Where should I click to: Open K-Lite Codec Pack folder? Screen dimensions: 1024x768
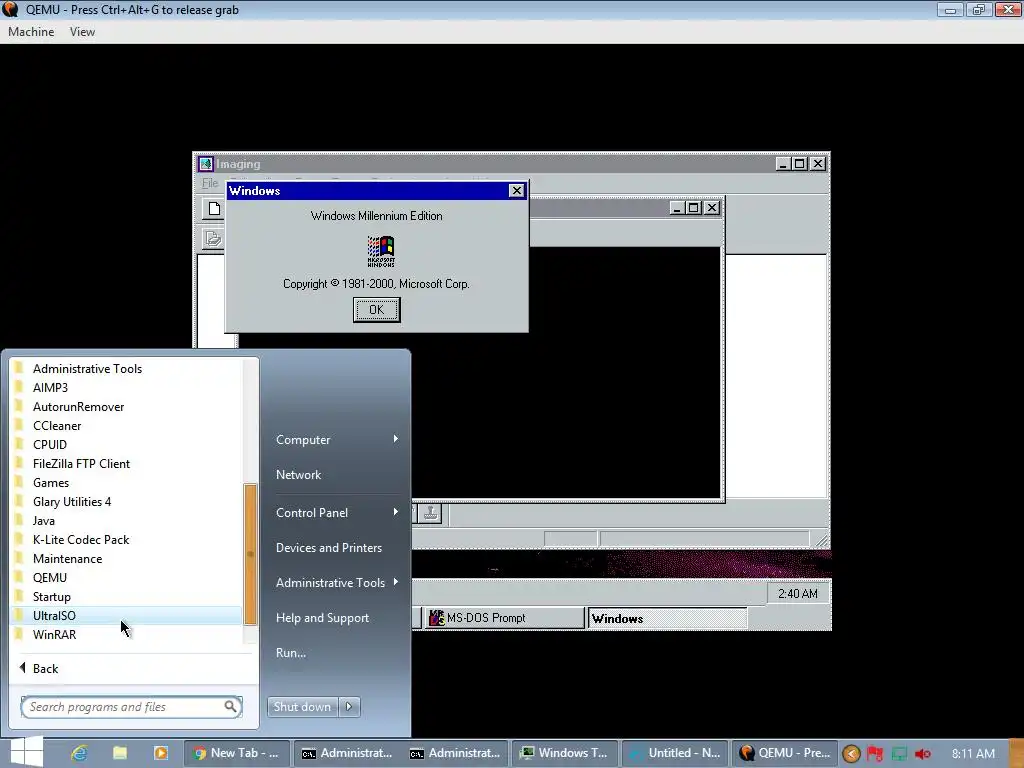(127, 539)
